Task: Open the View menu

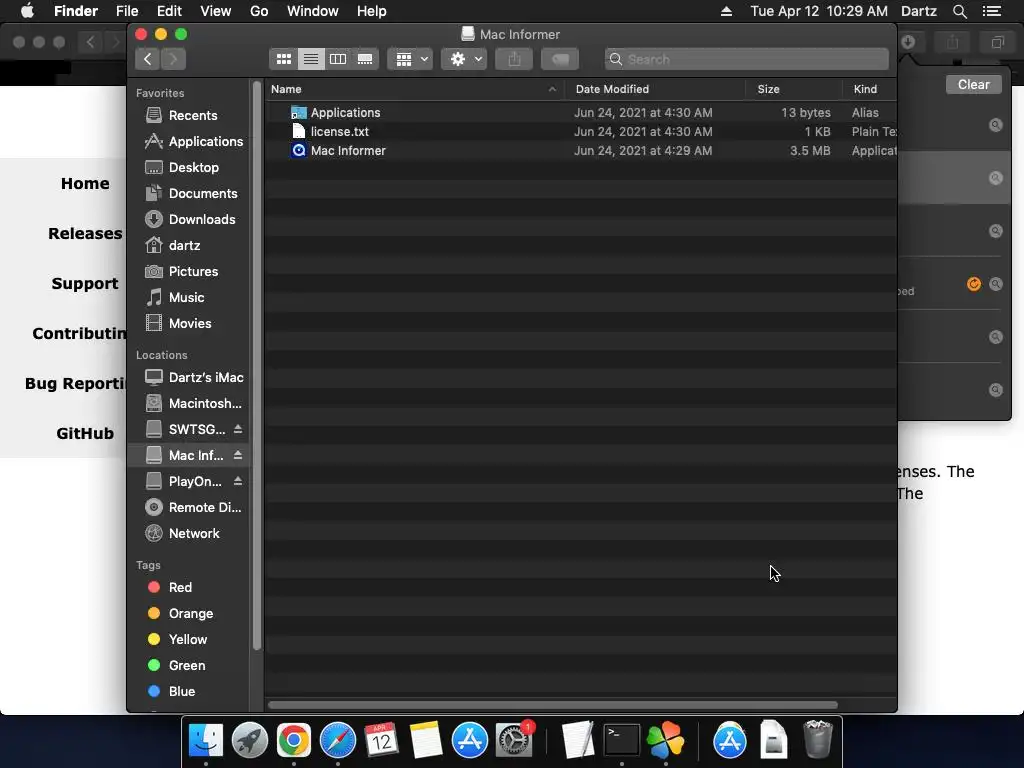Action: tap(216, 11)
